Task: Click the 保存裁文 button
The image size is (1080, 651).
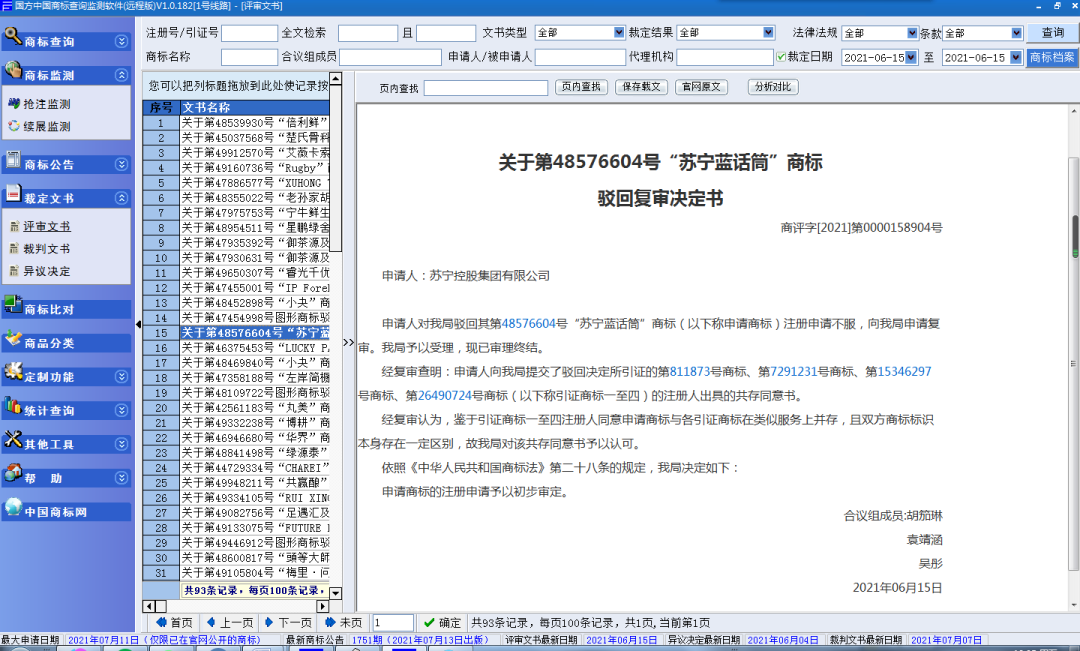Action: [641, 87]
